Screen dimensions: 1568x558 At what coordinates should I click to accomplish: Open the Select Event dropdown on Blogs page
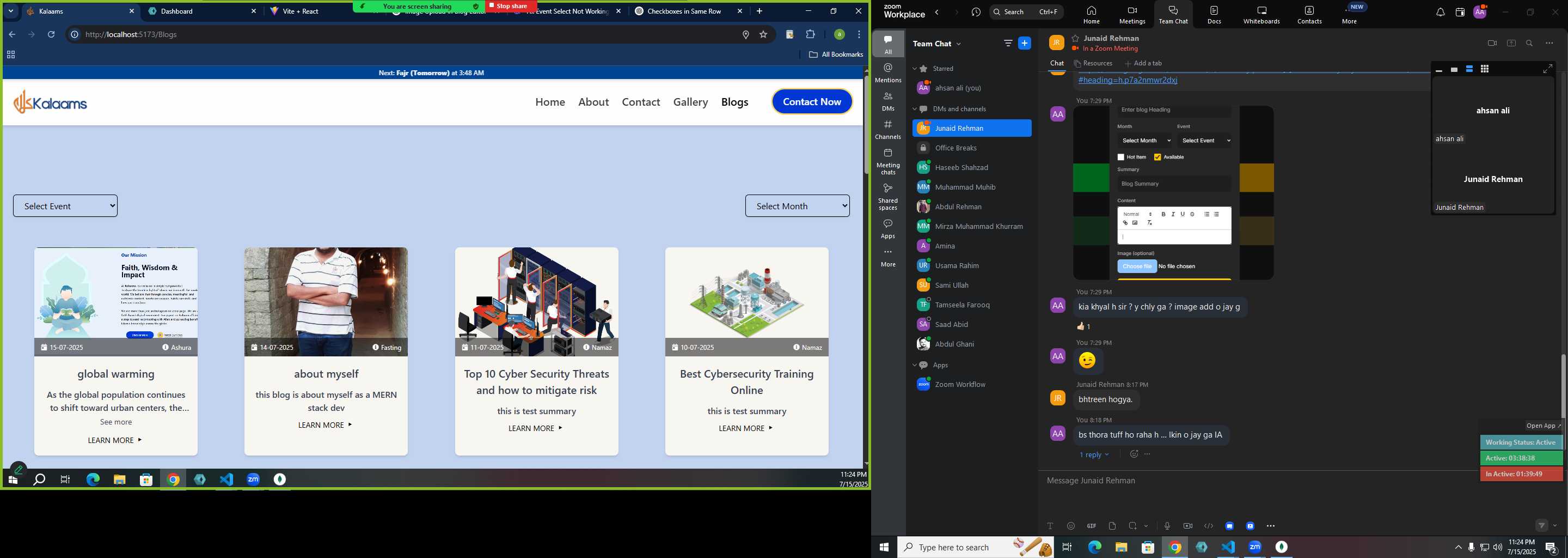click(65, 206)
